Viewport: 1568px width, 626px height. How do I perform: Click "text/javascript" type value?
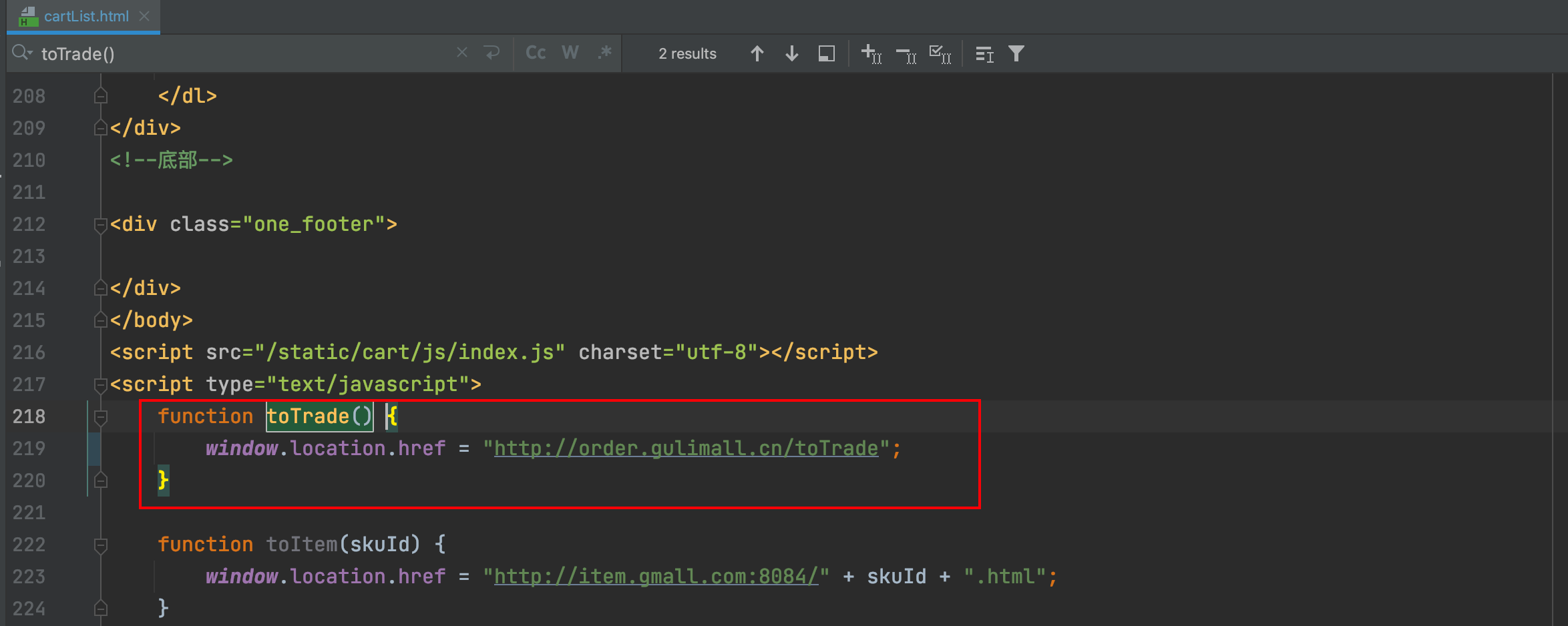tap(368, 384)
